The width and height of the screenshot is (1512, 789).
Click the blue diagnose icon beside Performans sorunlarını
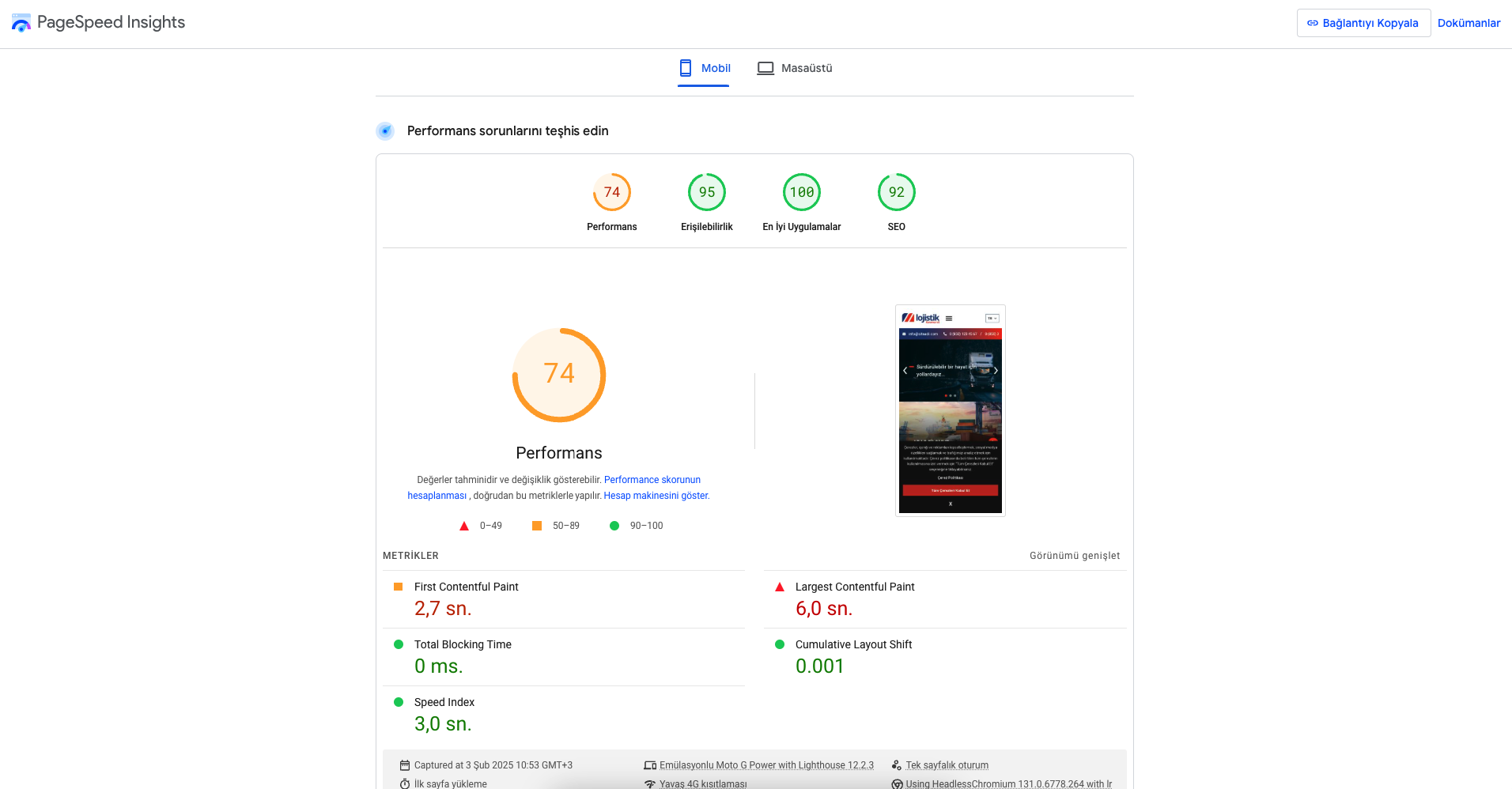point(385,130)
